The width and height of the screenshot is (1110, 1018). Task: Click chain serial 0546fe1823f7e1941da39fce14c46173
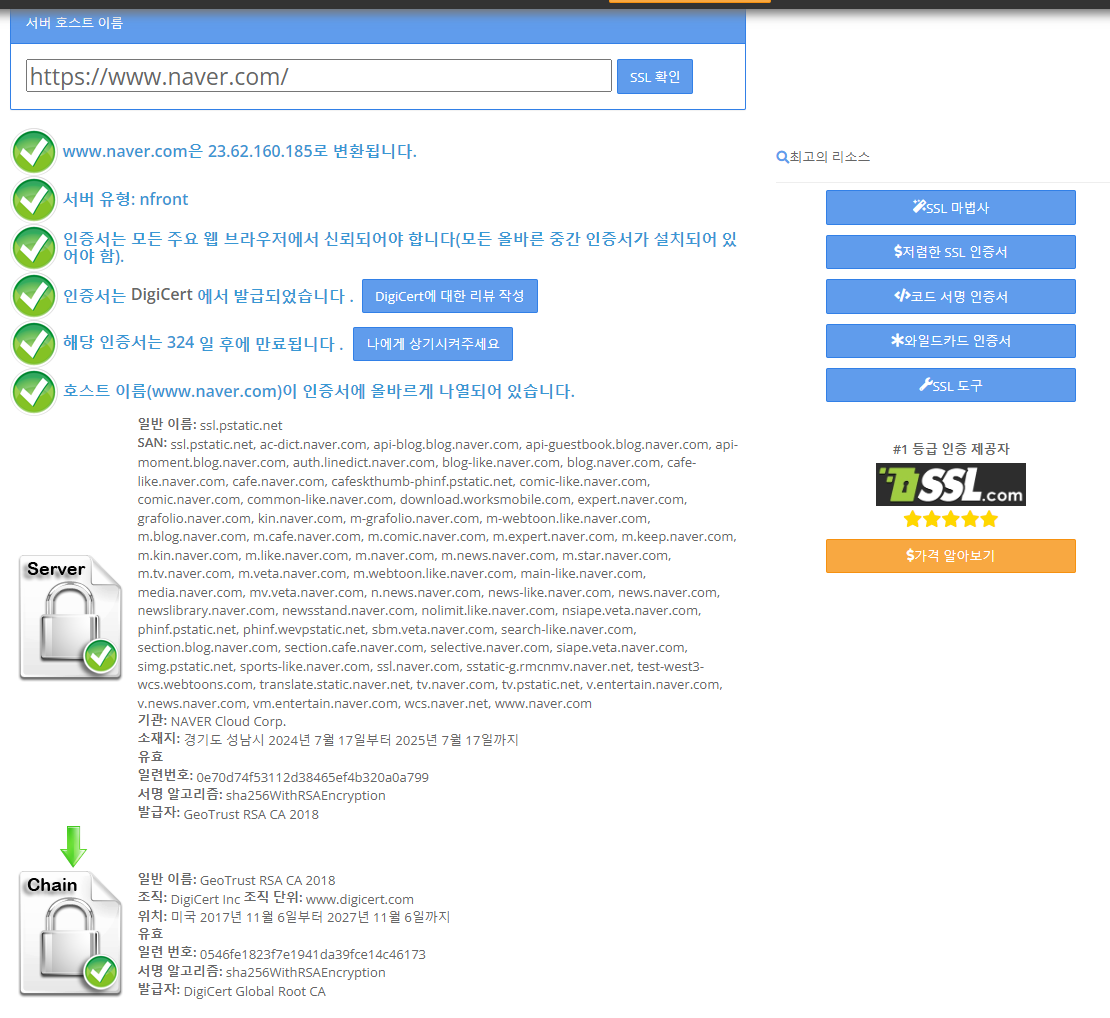313,954
